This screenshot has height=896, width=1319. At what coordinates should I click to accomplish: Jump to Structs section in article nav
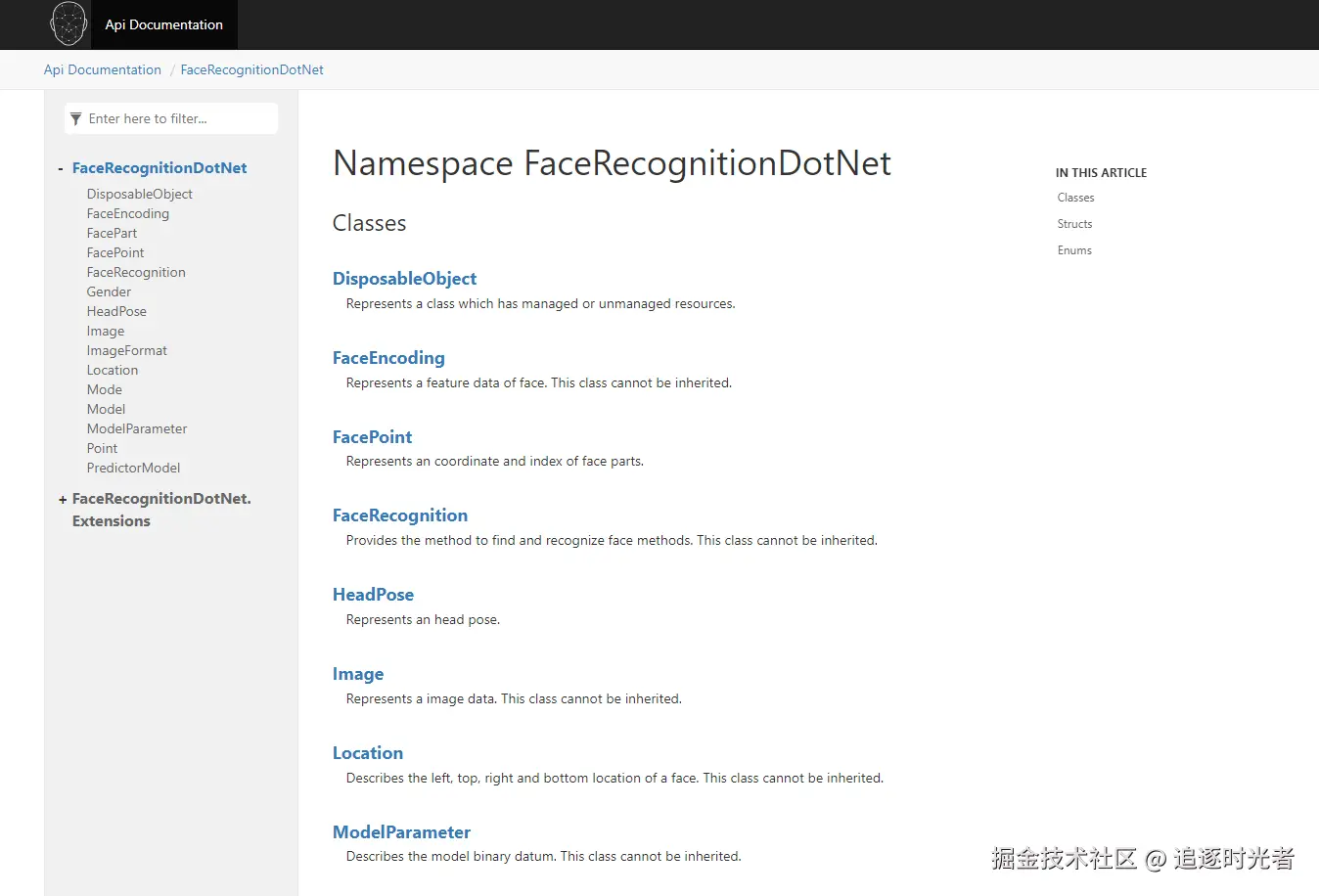point(1074,224)
